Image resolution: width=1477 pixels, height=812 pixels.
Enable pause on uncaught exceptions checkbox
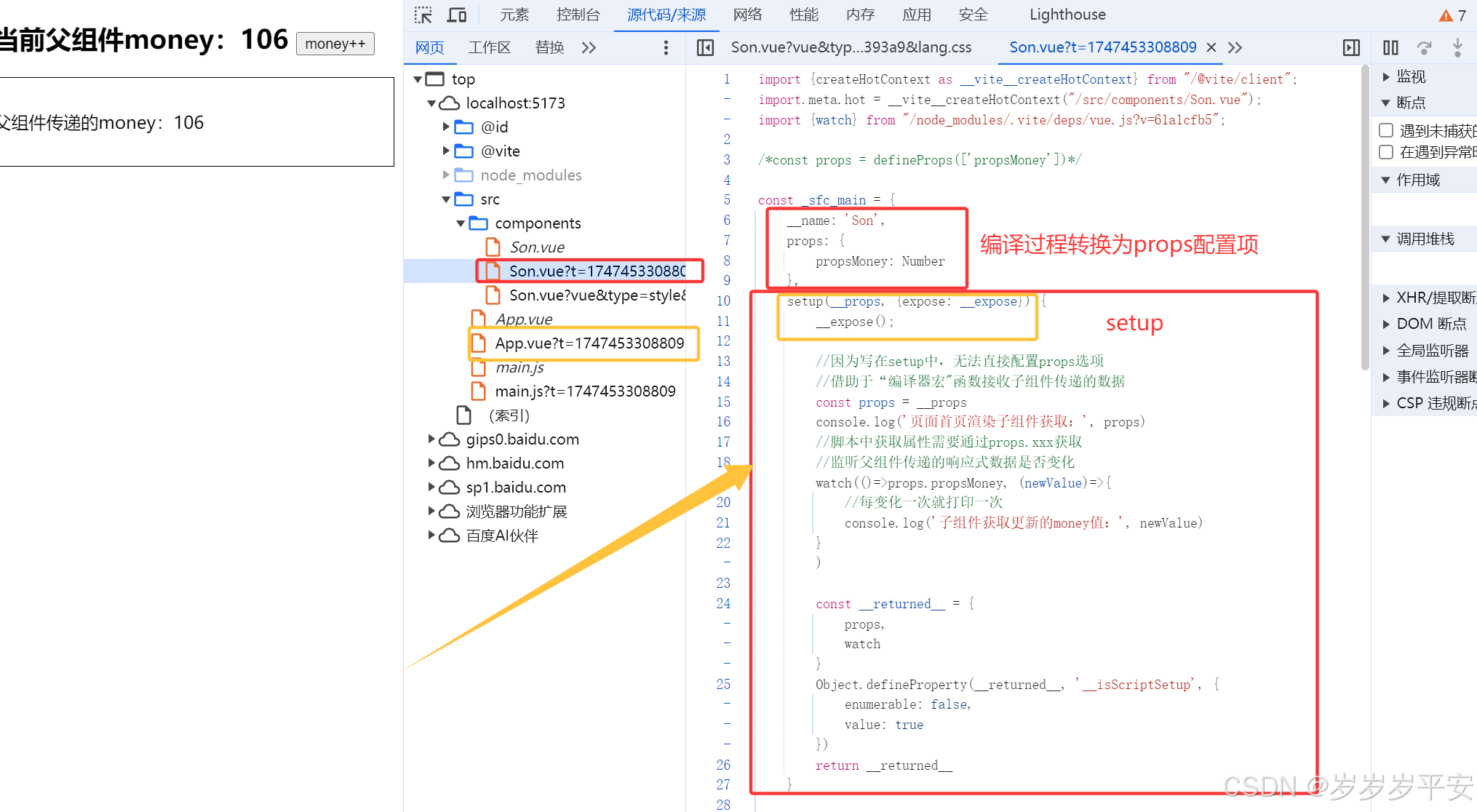point(1386,130)
